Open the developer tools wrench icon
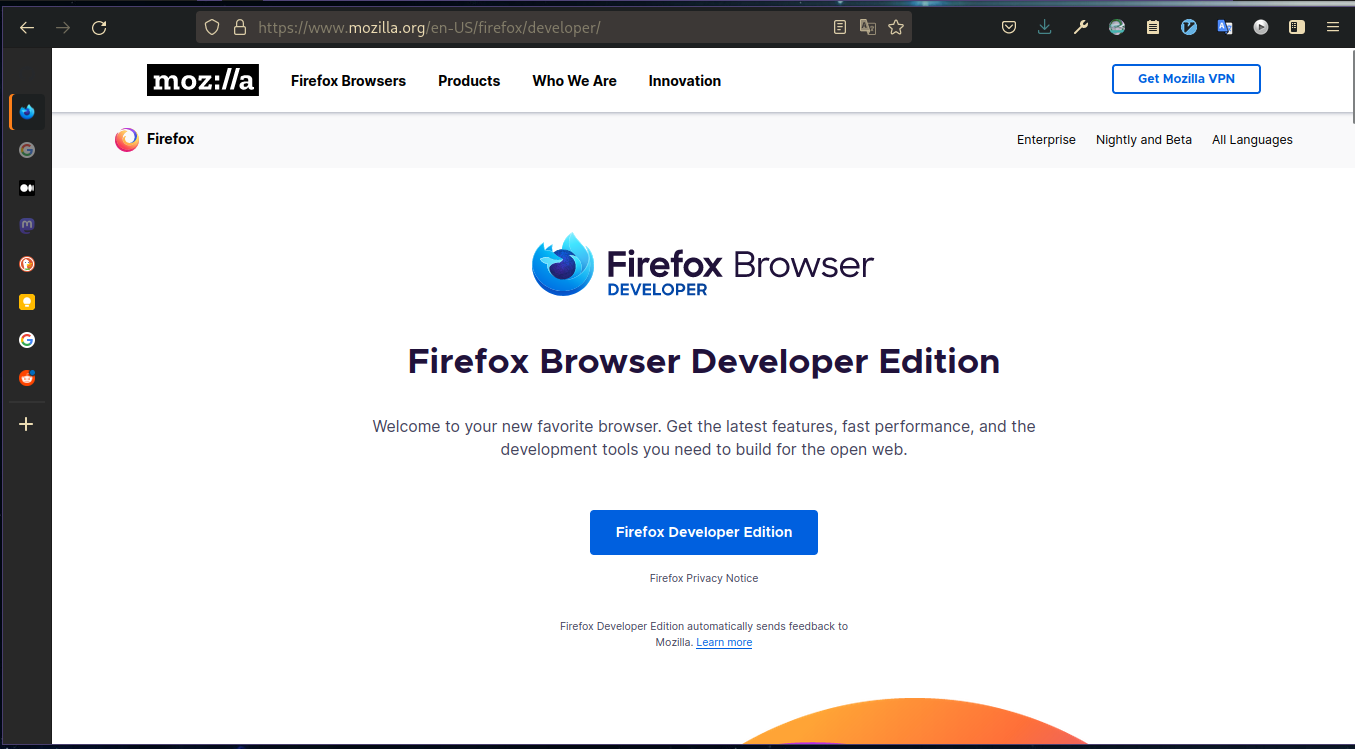This screenshot has width=1355, height=749. (1081, 28)
